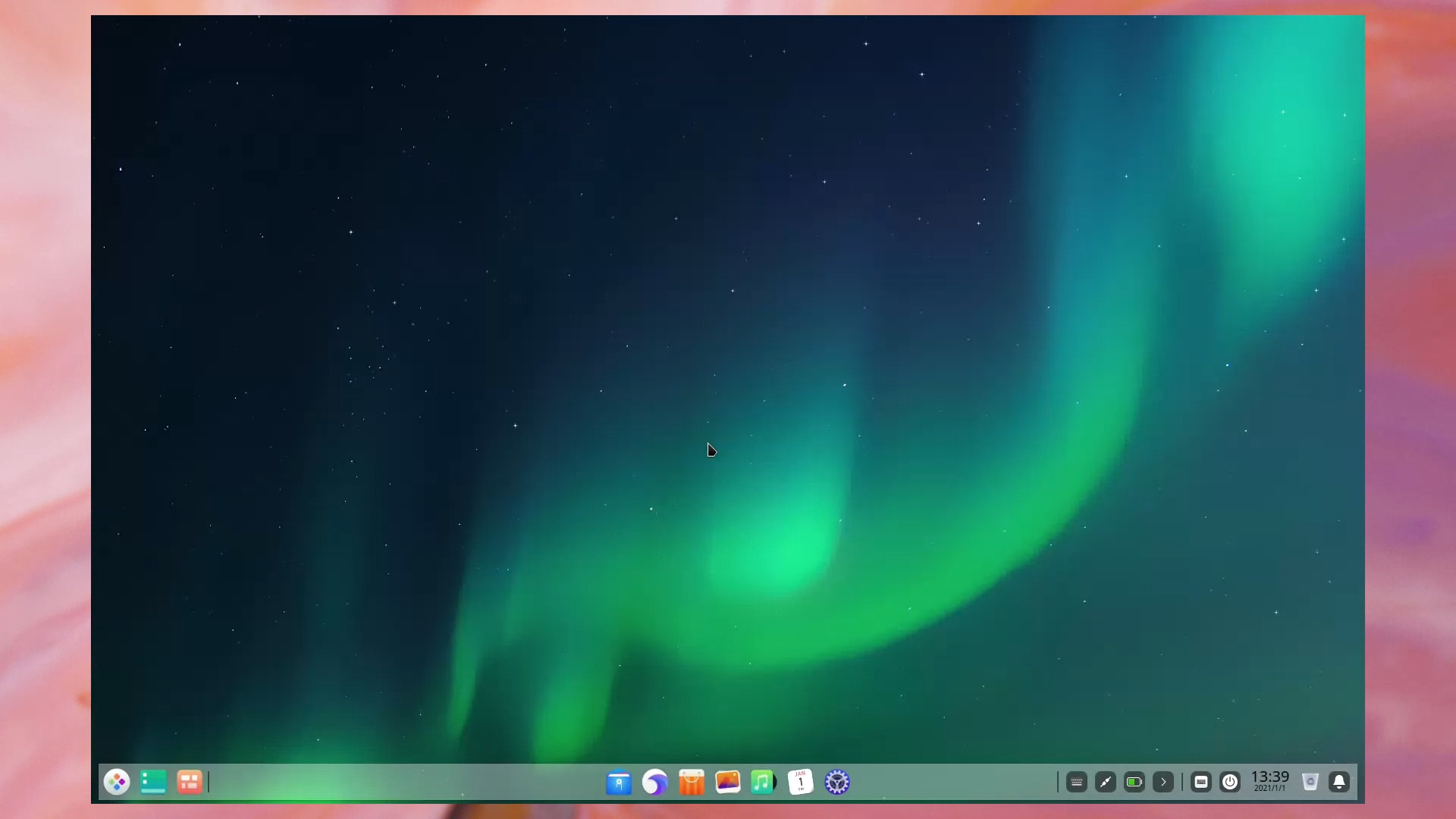Open the network plug tray icon
Viewport: 1456px width, 819px height.
pyautogui.click(x=1106, y=782)
